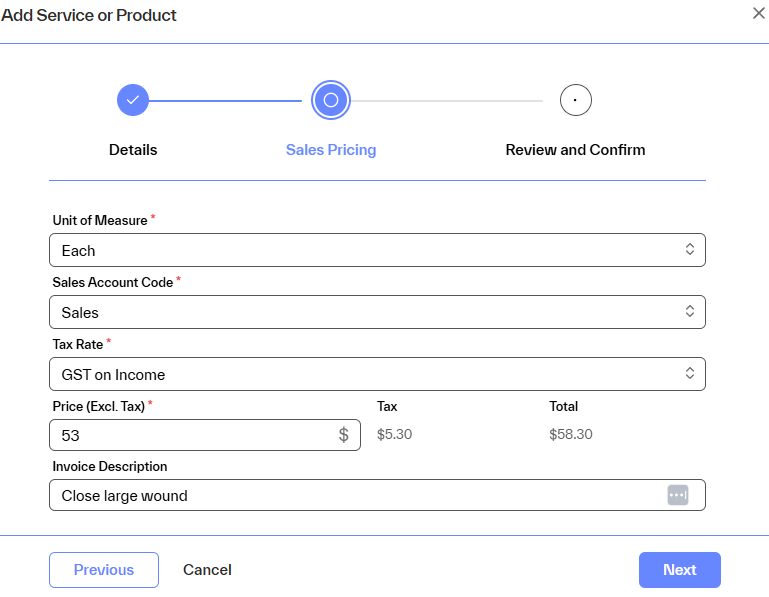769x597 pixels.
Task: Proceed with the Next button
Action: click(679, 570)
